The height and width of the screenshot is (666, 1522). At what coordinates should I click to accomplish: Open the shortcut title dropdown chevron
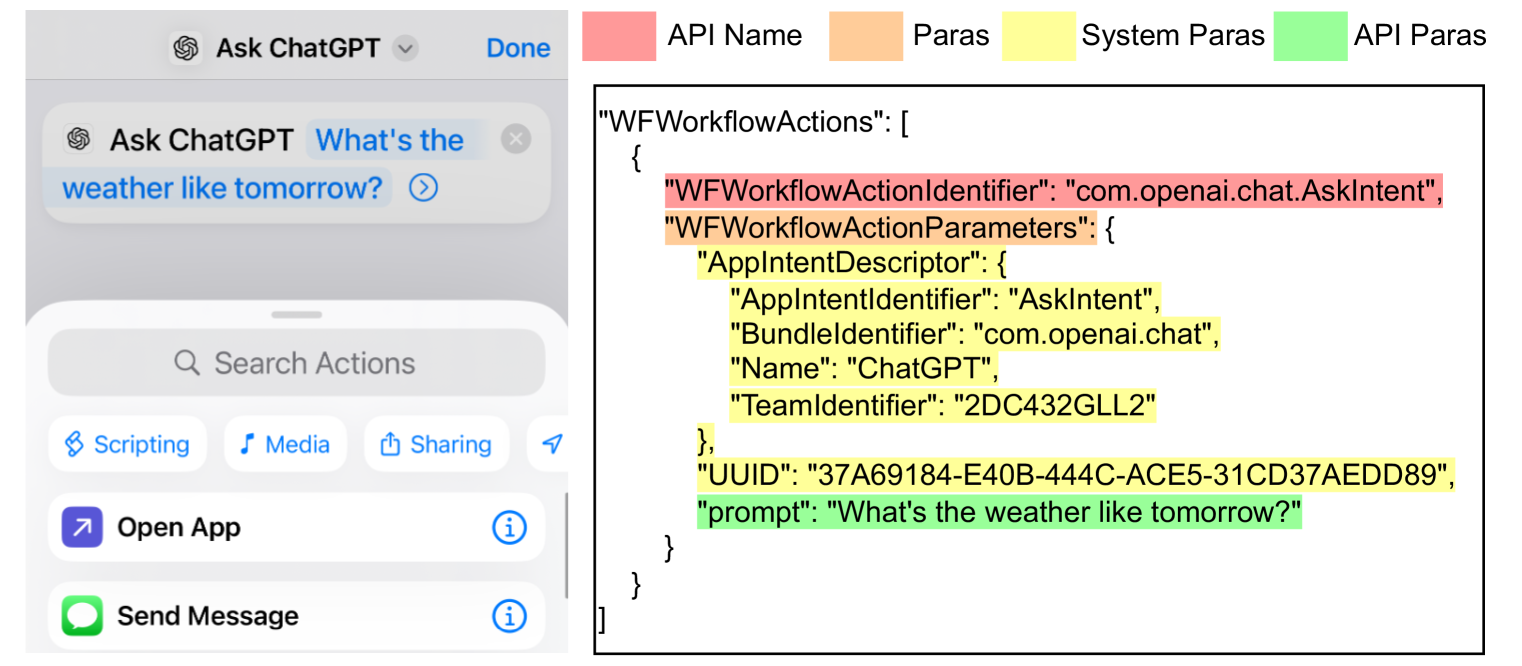(x=405, y=48)
